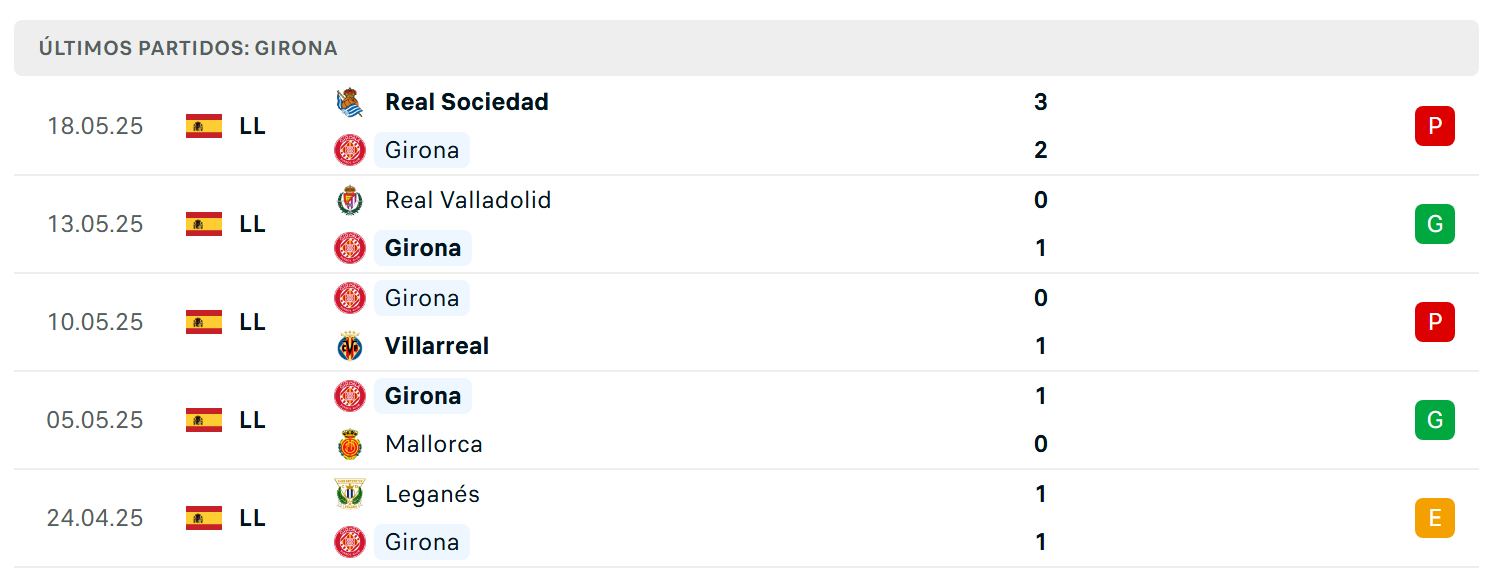Click the Real Sociedad club crest

[x=350, y=102]
